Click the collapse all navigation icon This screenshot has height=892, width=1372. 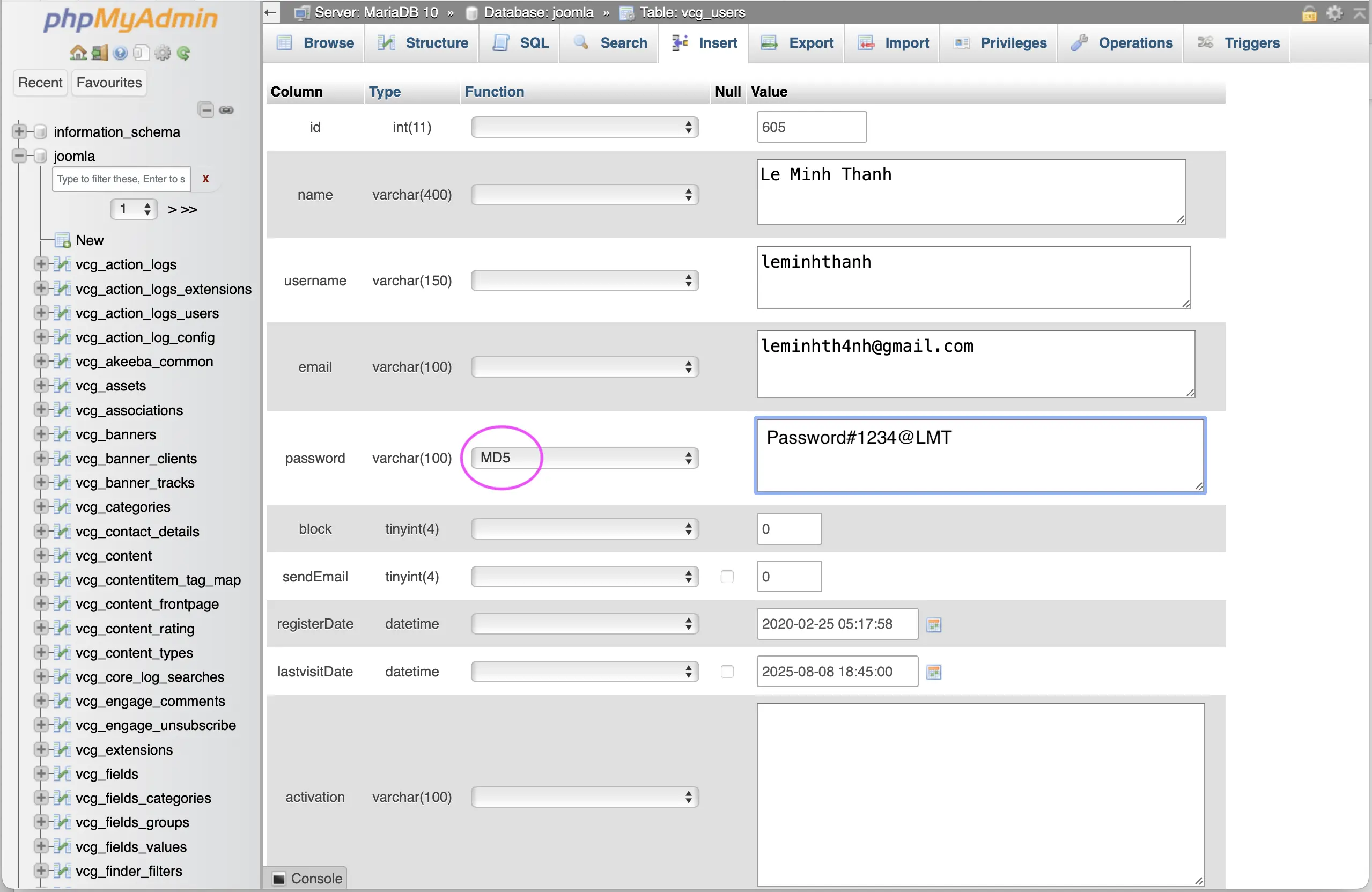point(206,109)
